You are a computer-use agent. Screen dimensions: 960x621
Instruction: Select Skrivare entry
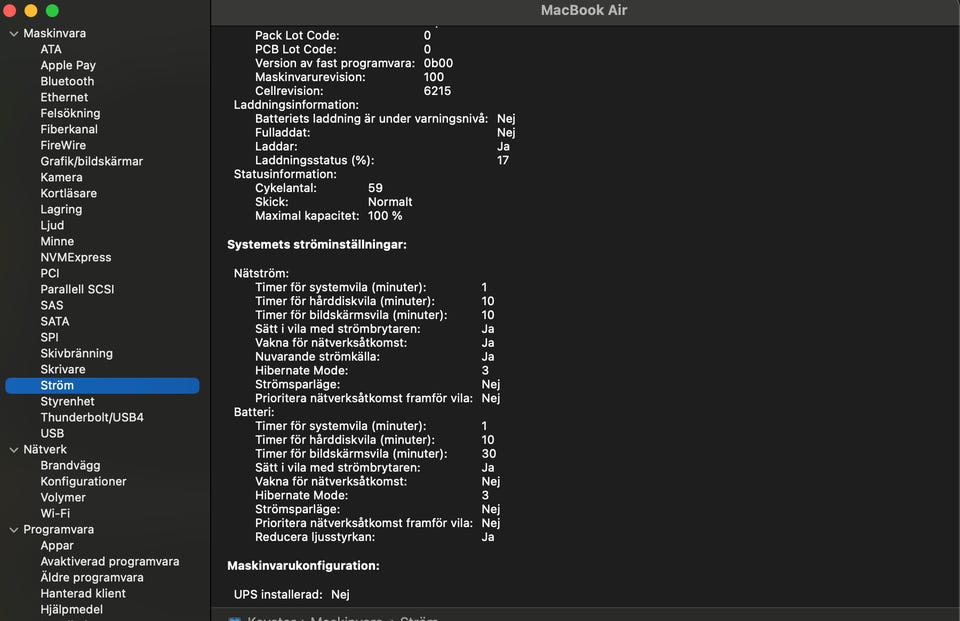[x=63, y=369]
